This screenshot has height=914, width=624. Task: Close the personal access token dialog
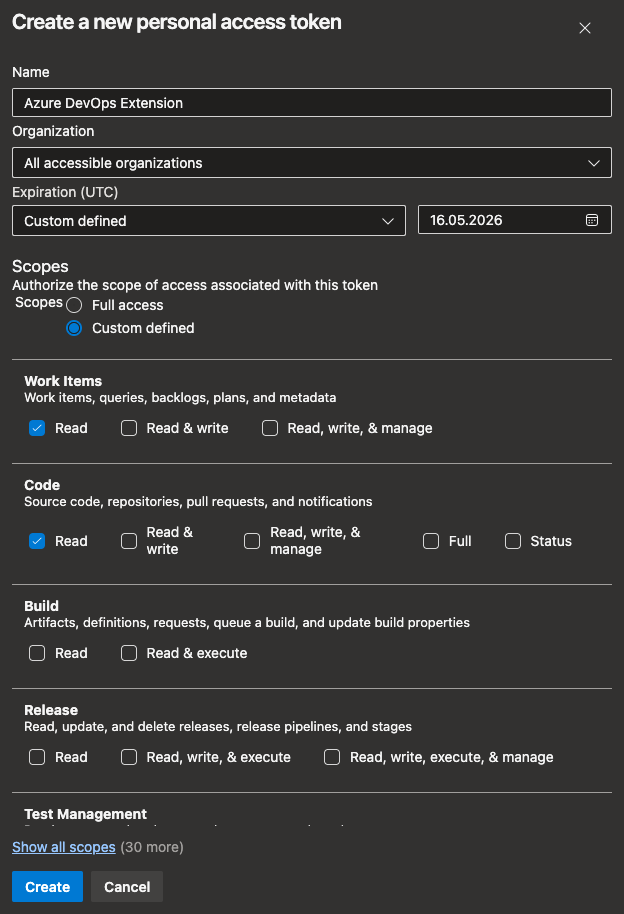point(584,28)
